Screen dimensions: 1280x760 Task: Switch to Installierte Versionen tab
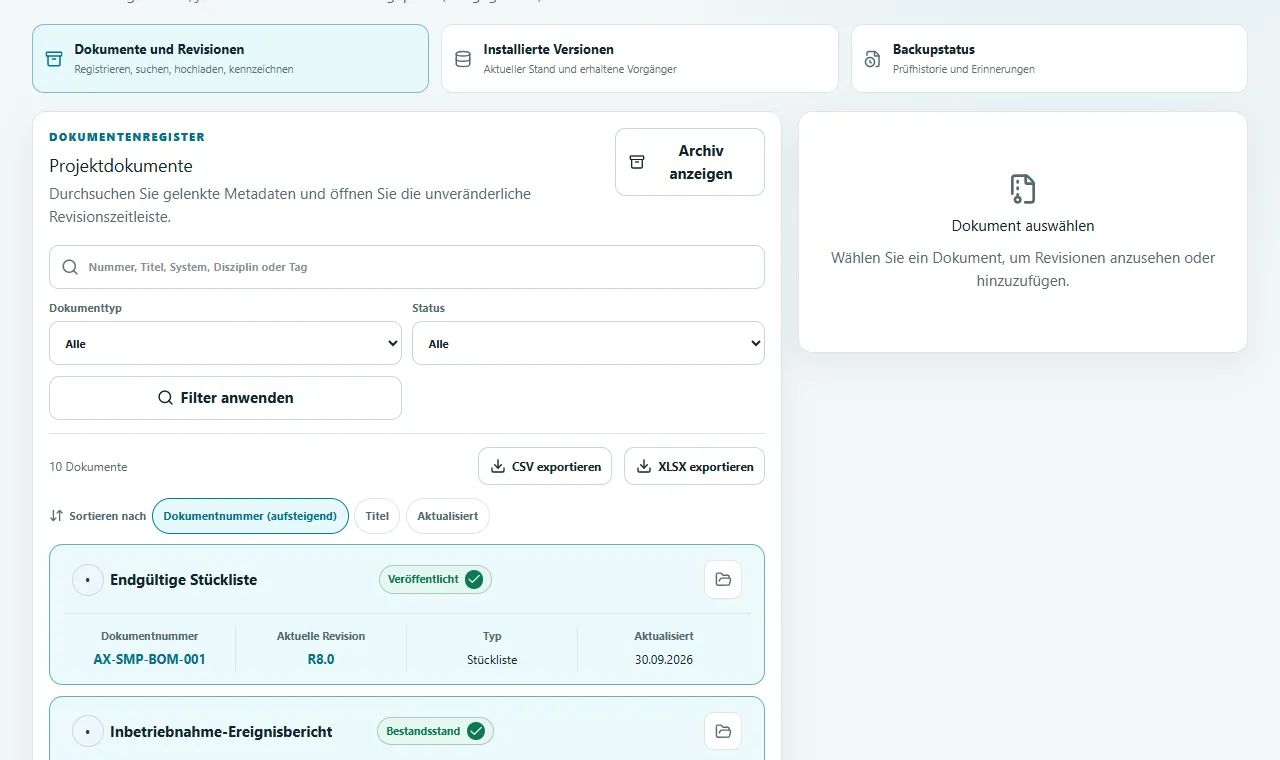639,58
